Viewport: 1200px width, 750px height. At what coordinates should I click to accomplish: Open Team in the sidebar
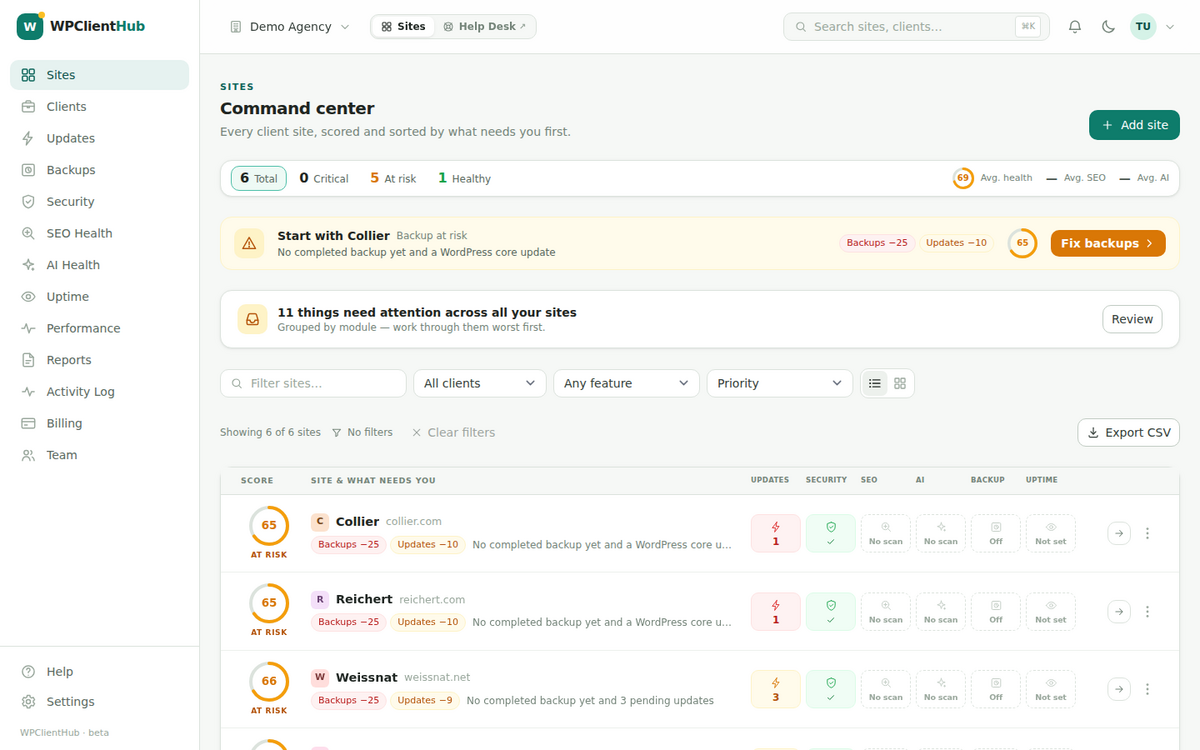(x=99, y=455)
